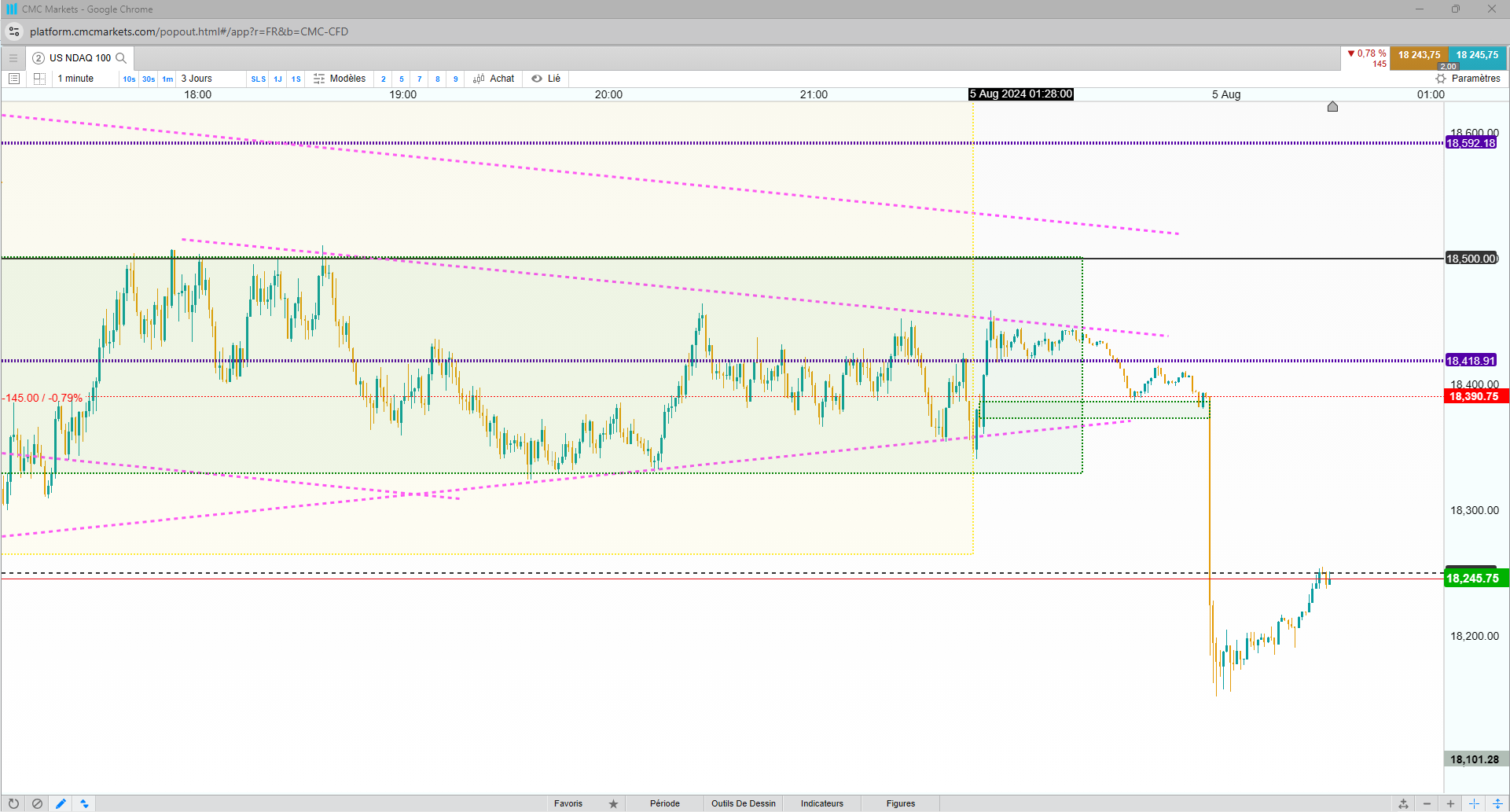The height and width of the screenshot is (812, 1510).
Task: Click the scroll-to-latest marker on time axis
Action: pos(1332,107)
